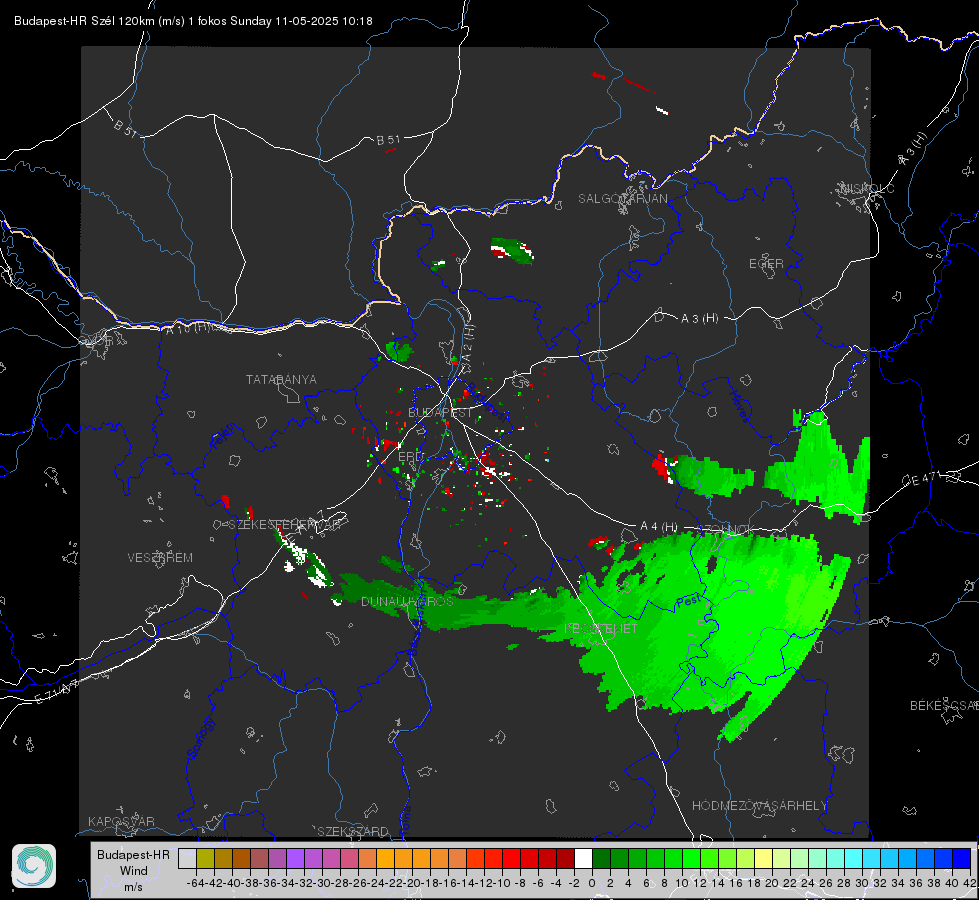Click the A 4 (H) road label
The height and width of the screenshot is (900, 979).
659,527
